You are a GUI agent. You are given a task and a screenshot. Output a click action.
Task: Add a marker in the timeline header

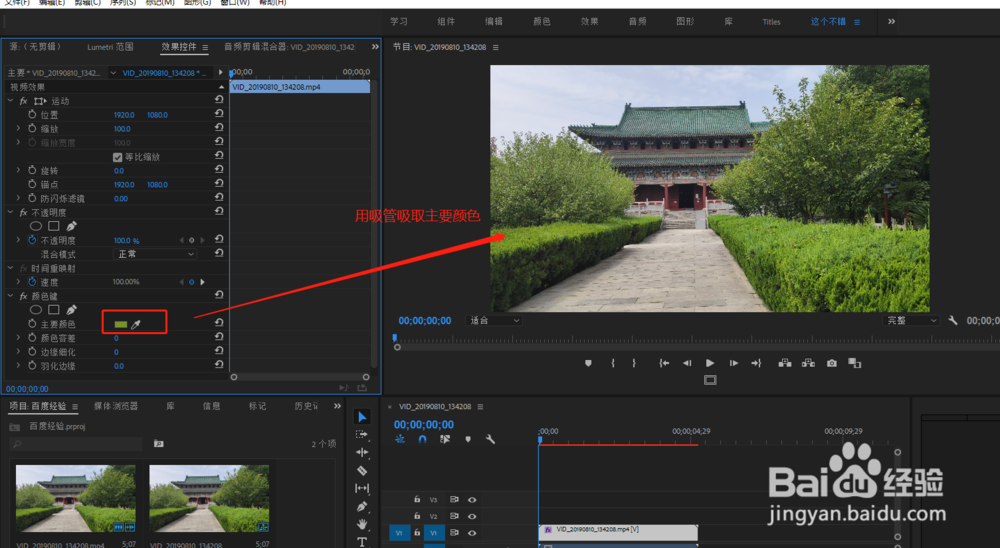tap(468, 440)
